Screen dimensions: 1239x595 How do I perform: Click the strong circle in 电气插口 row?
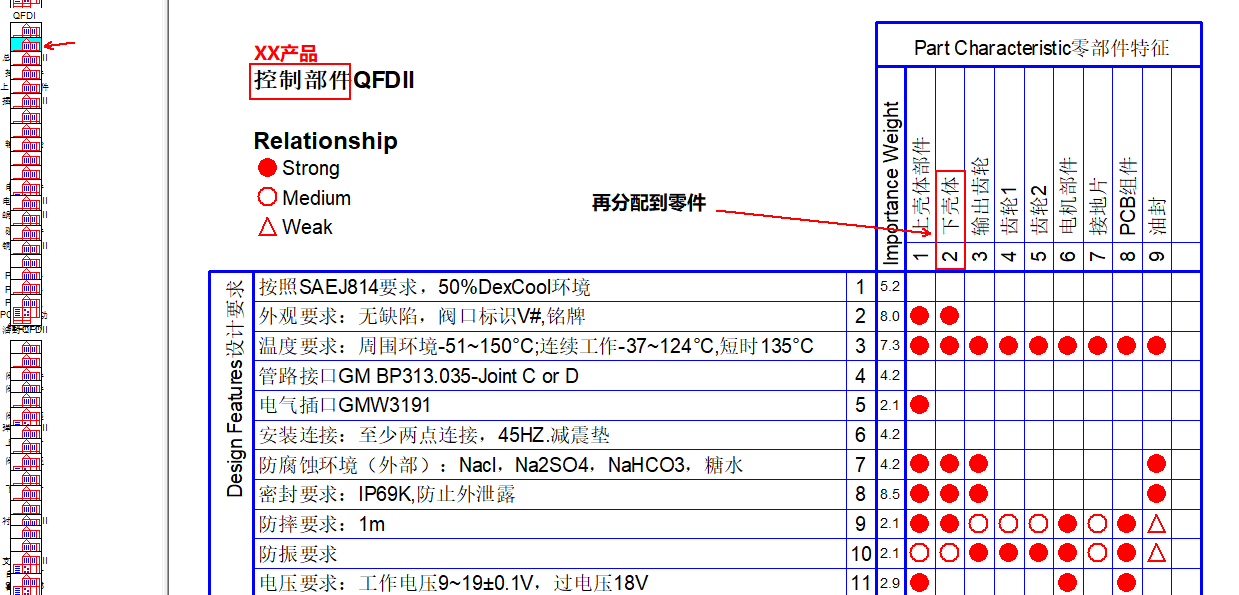920,405
